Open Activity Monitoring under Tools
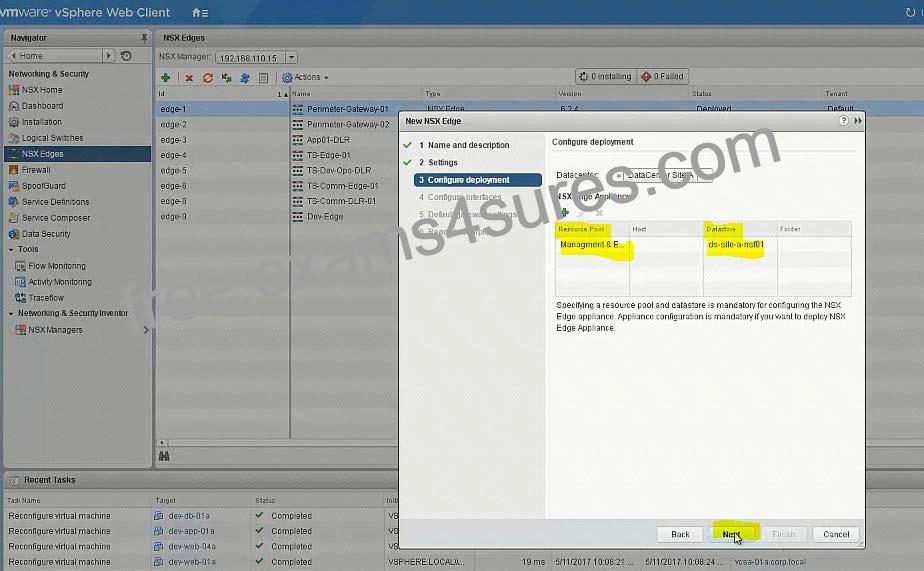Image resolution: width=924 pixels, height=571 pixels. (x=60, y=282)
